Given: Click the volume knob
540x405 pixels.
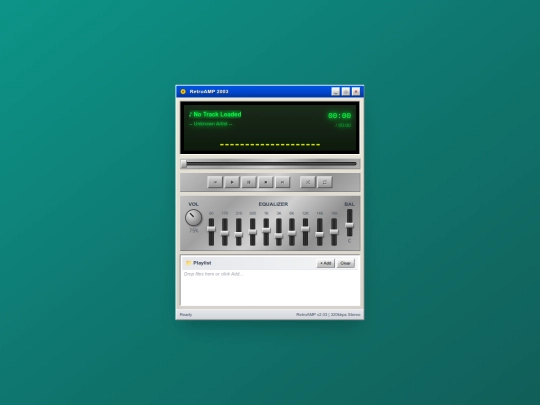Looking at the screenshot, I should (x=194, y=218).
